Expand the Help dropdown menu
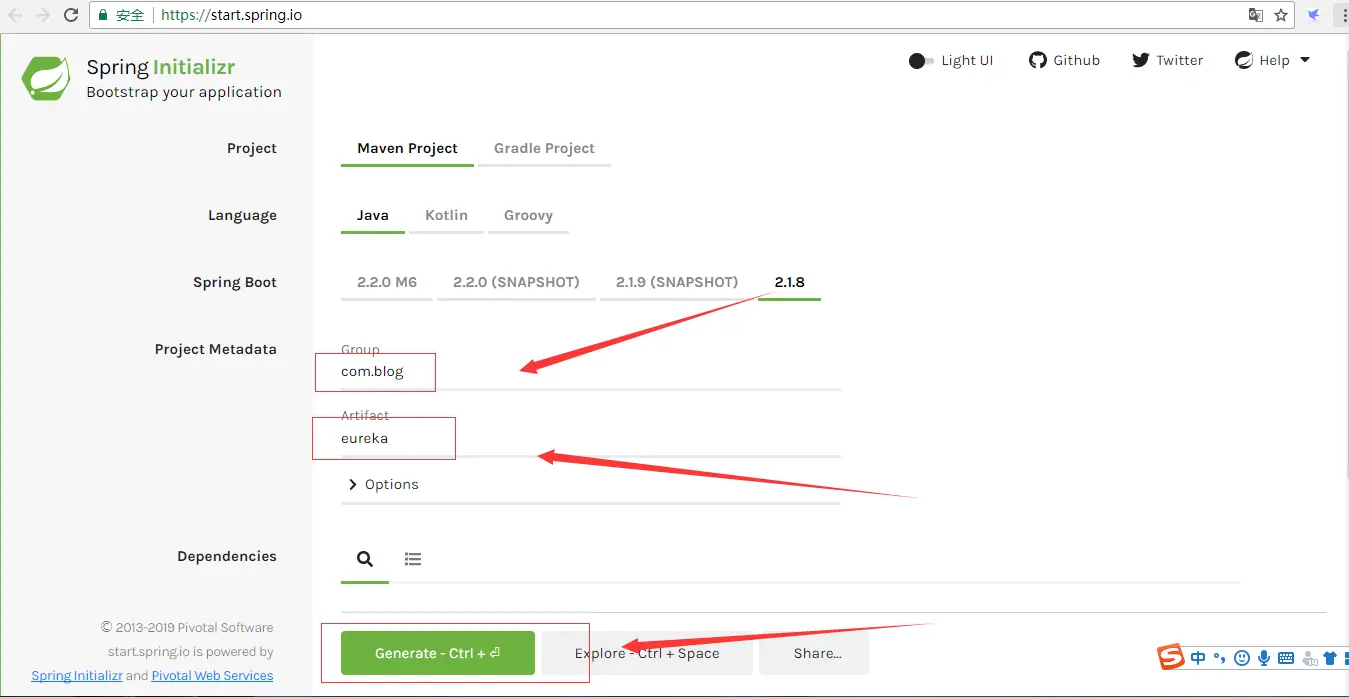 click(1272, 60)
